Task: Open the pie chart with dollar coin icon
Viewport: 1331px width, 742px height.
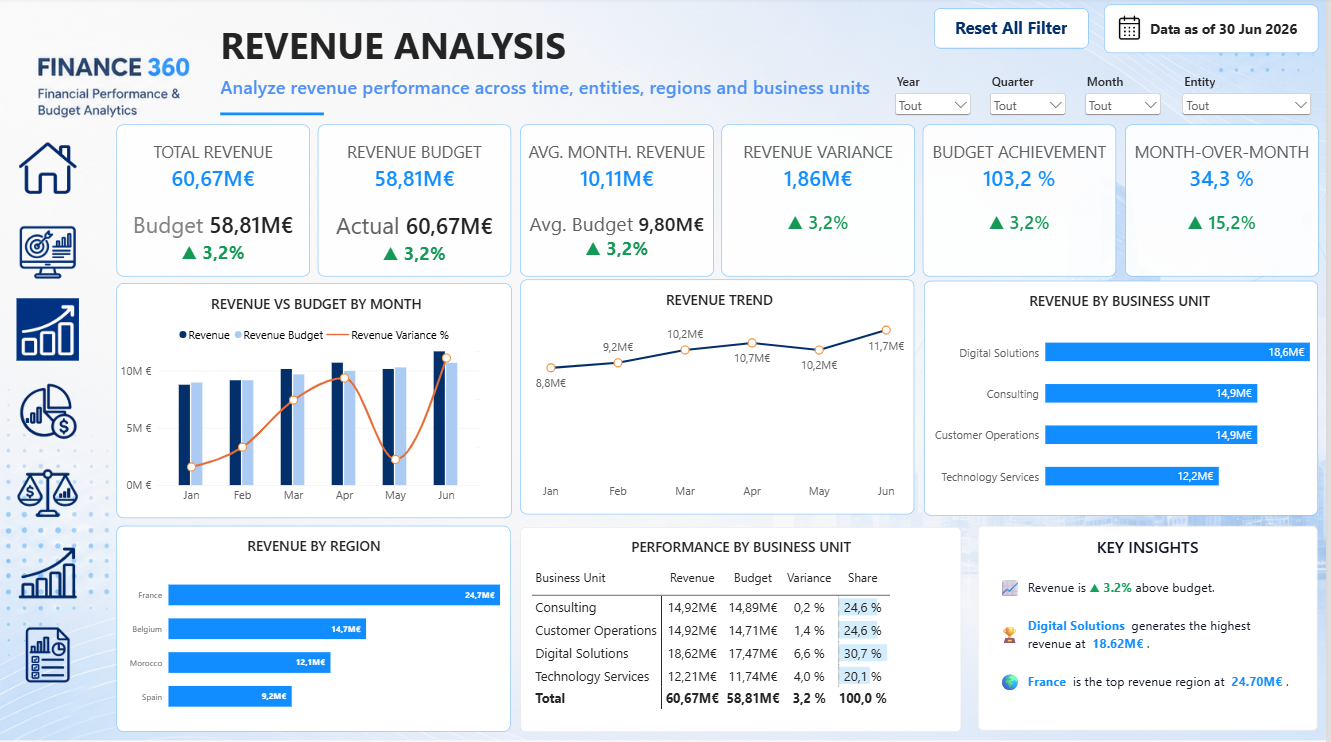Action: (48, 410)
